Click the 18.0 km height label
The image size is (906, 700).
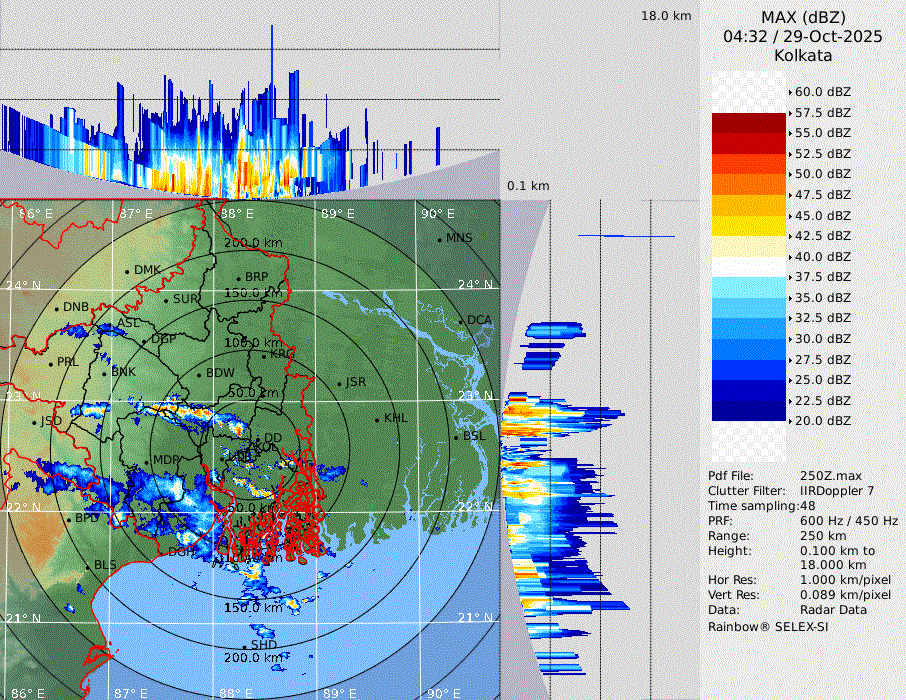pyautogui.click(x=666, y=16)
